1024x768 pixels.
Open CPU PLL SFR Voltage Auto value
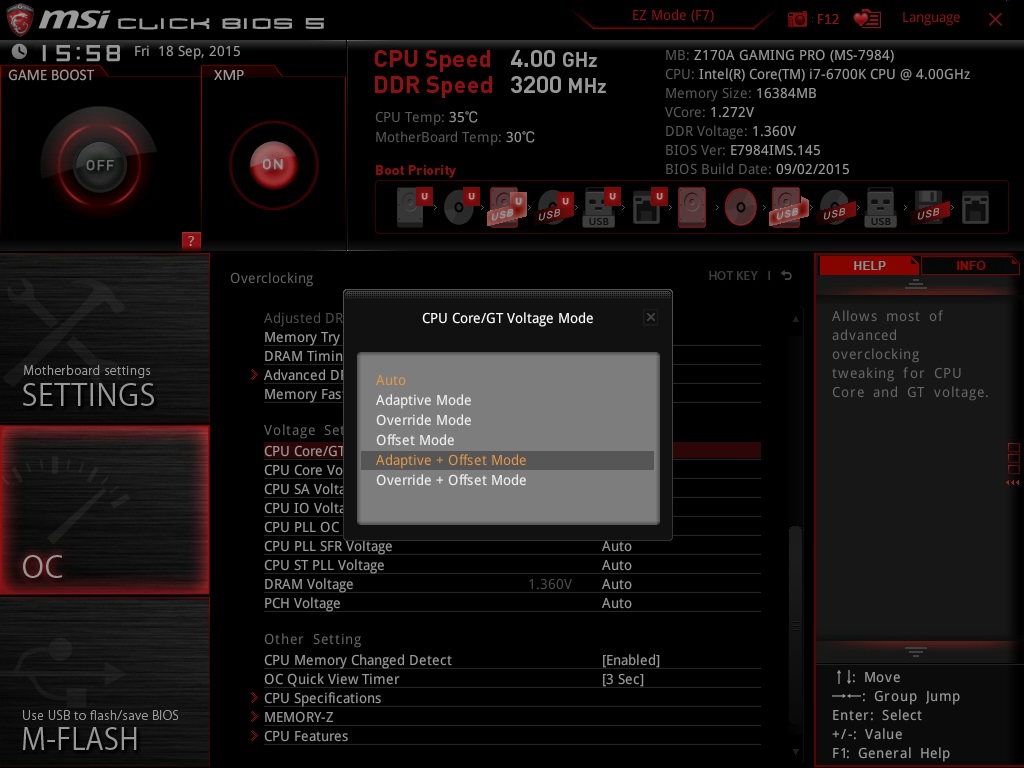(616, 546)
